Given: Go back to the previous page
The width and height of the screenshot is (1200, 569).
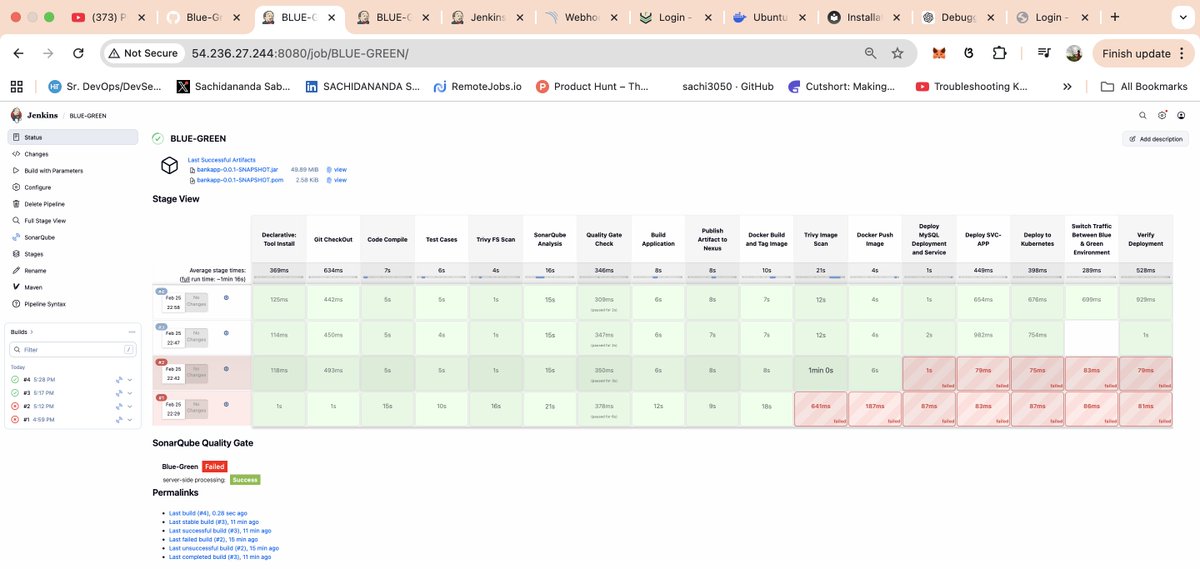Looking at the screenshot, I should point(19,53).
